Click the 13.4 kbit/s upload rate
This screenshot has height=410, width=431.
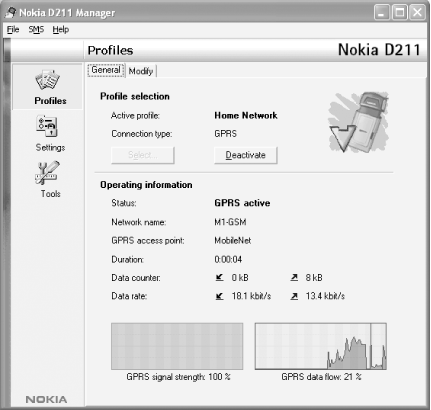[325, 296]
